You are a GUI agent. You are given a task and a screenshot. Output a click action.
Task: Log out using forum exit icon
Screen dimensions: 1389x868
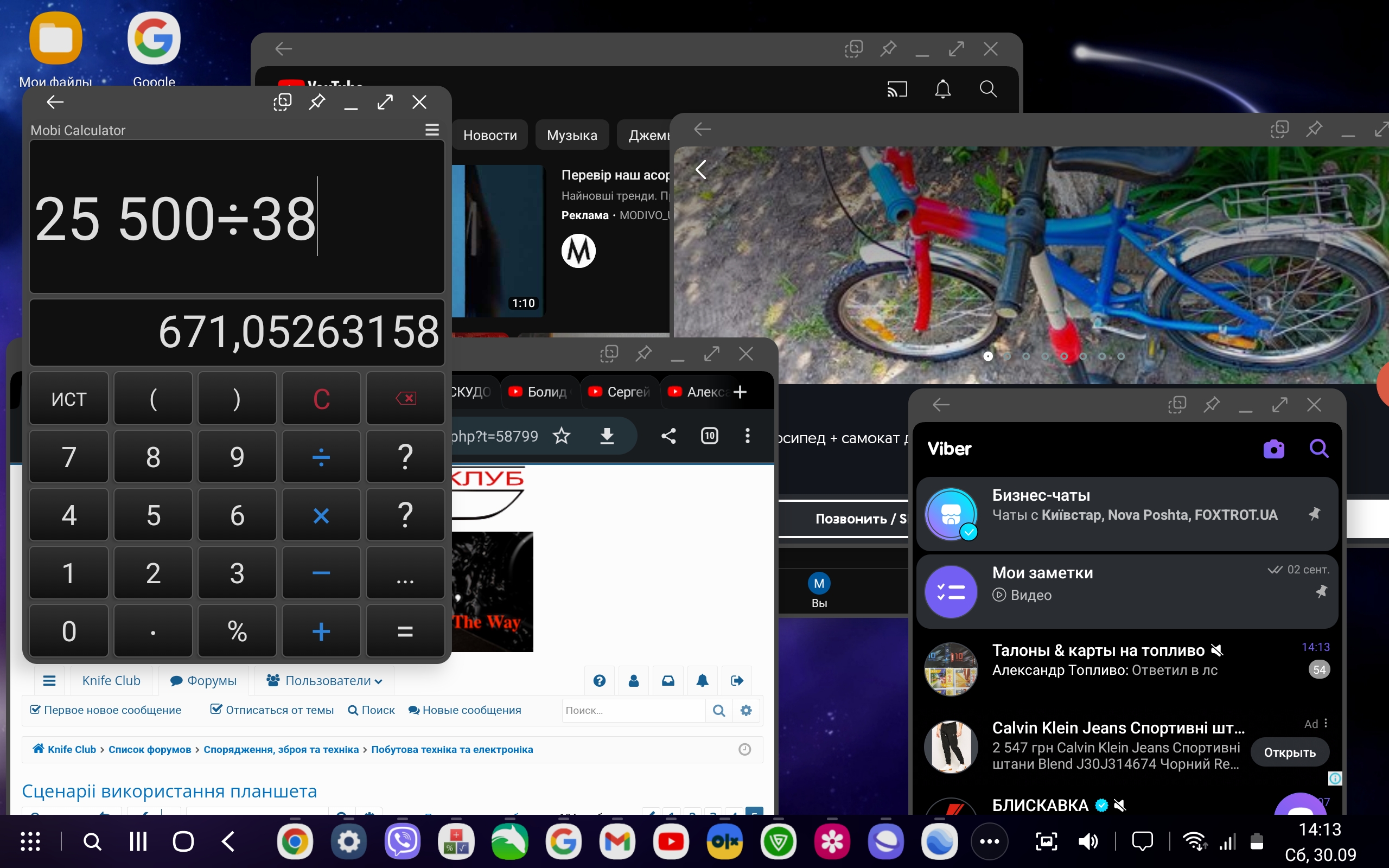pyautogui.click(x=737, y=680)
